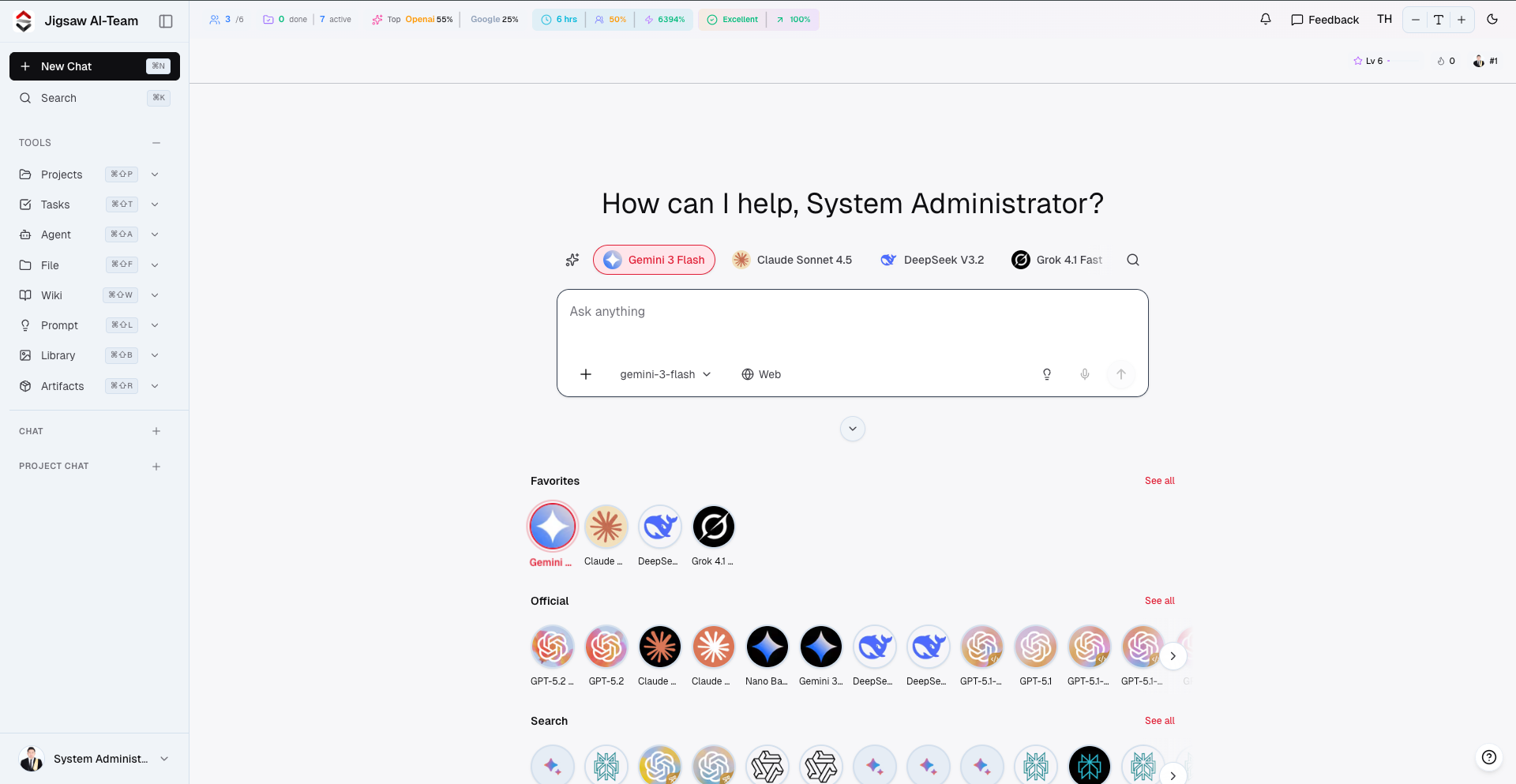
Task: Select the Claude icon under Favorites
Action: click(606, 527)
